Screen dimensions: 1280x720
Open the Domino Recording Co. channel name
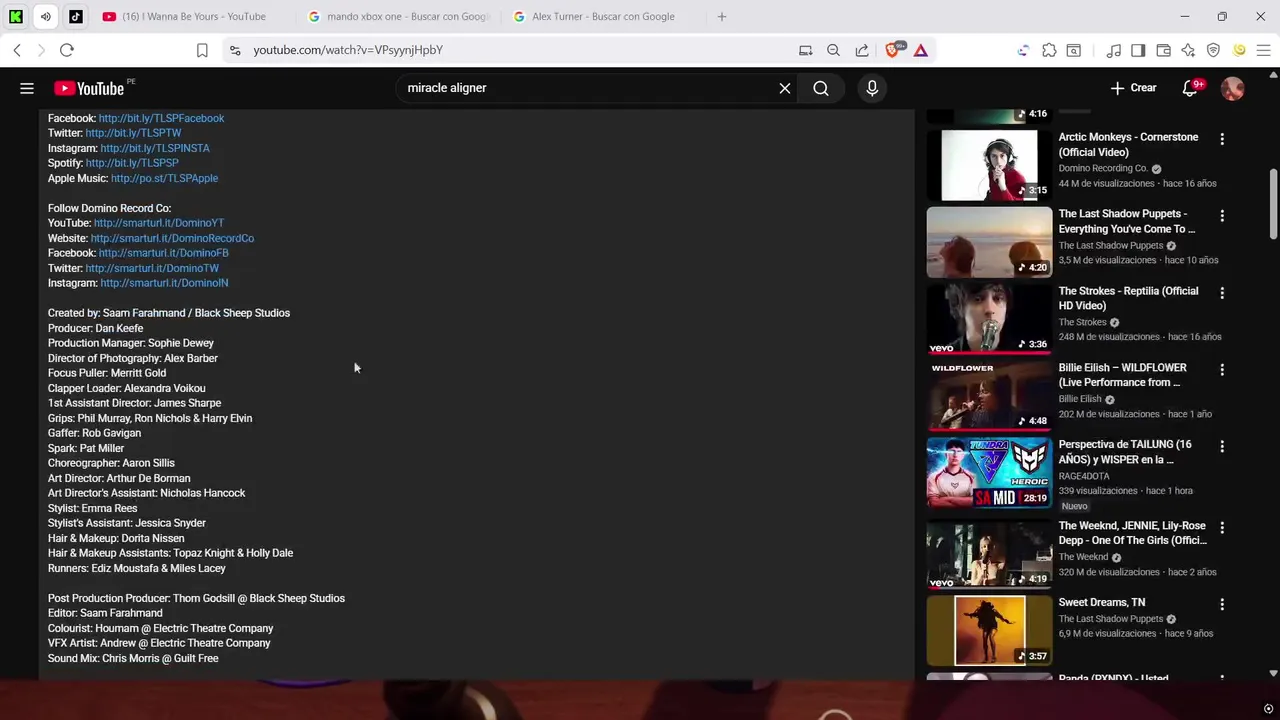pos(1103,168)
